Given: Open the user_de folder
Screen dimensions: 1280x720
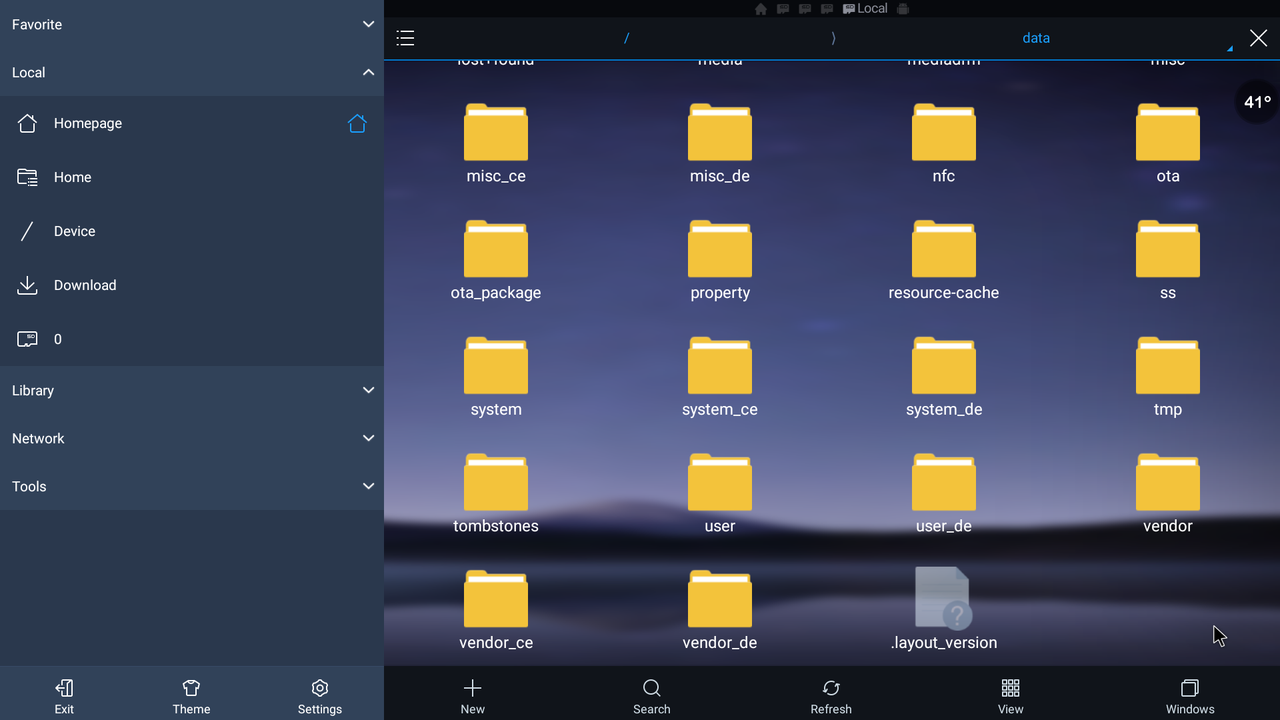Looking at the screenshot, I should tap(944, 494).
